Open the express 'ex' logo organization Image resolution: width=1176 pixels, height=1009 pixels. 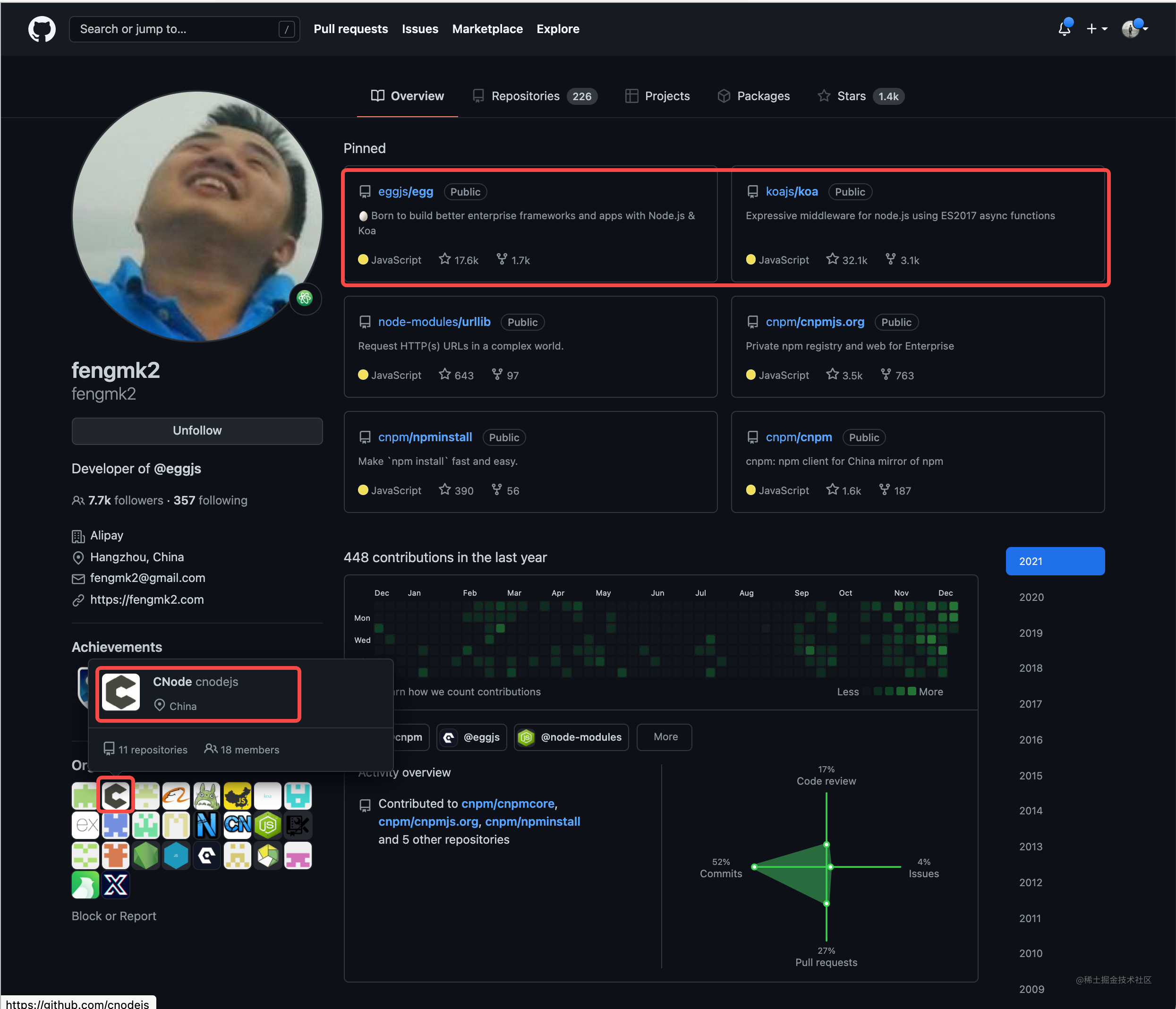point(85,826)
